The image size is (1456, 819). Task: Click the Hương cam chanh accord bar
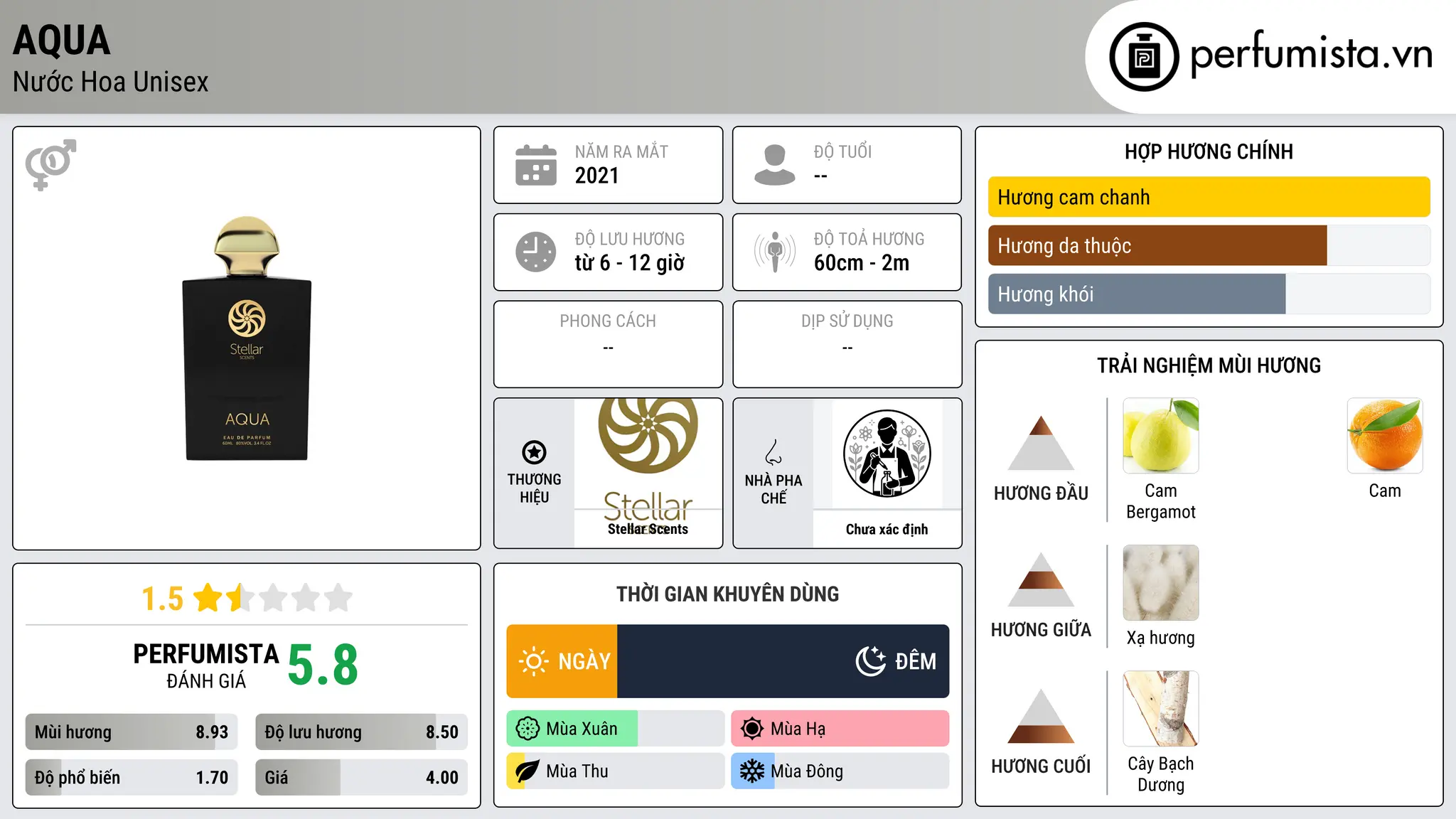pos(1209,197)
